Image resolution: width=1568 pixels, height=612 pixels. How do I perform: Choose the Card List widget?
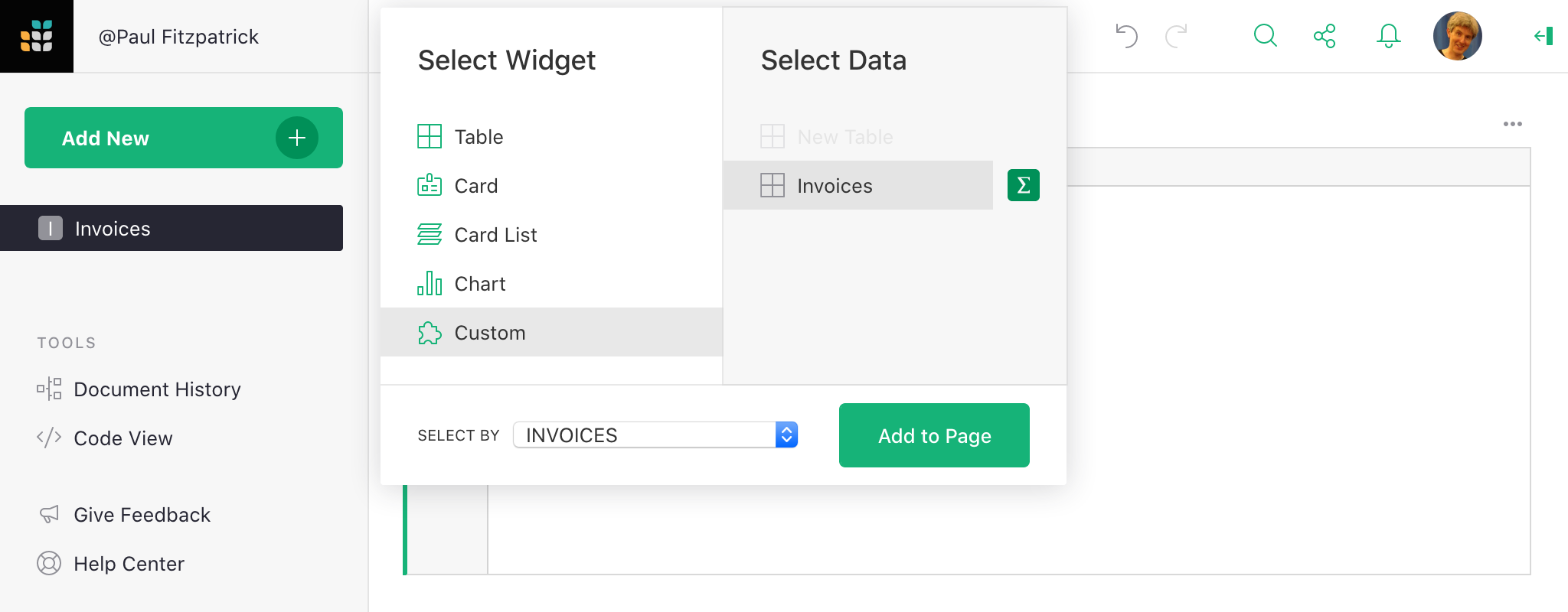pos(495,235)
